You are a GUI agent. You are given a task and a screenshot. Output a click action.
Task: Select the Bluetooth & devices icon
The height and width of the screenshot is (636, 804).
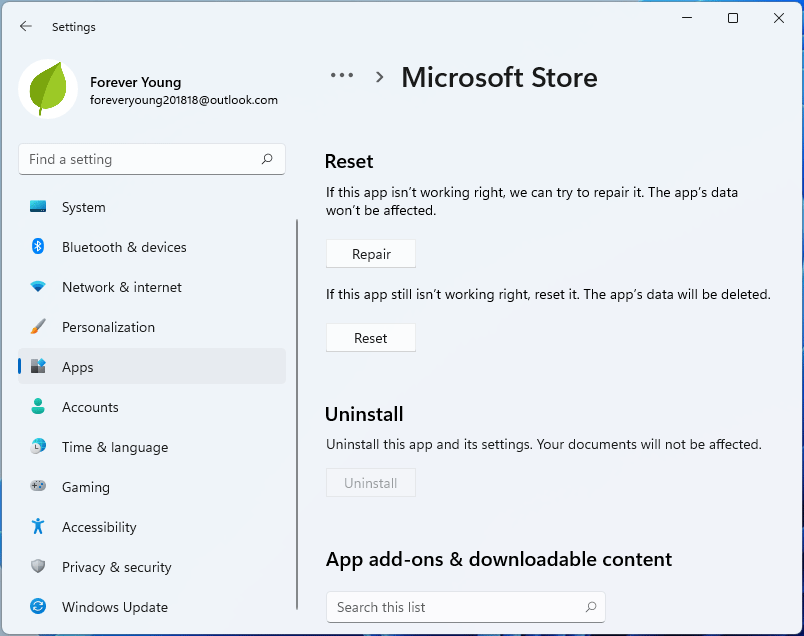37,247
